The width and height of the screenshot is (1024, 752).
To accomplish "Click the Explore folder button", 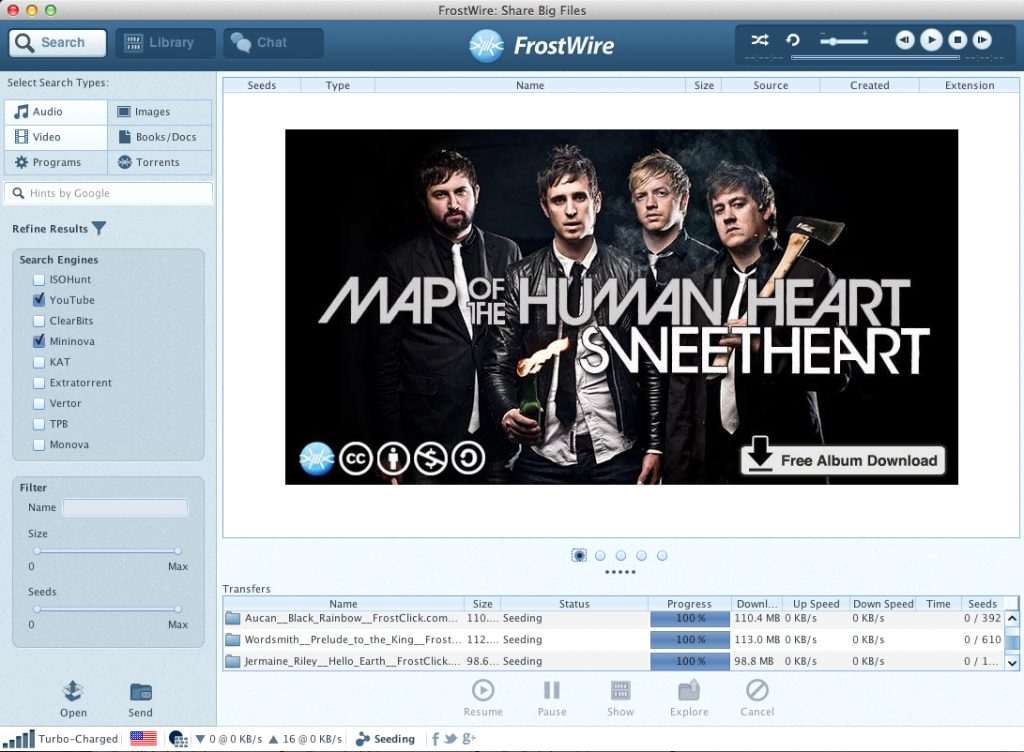I will [689, 698].
